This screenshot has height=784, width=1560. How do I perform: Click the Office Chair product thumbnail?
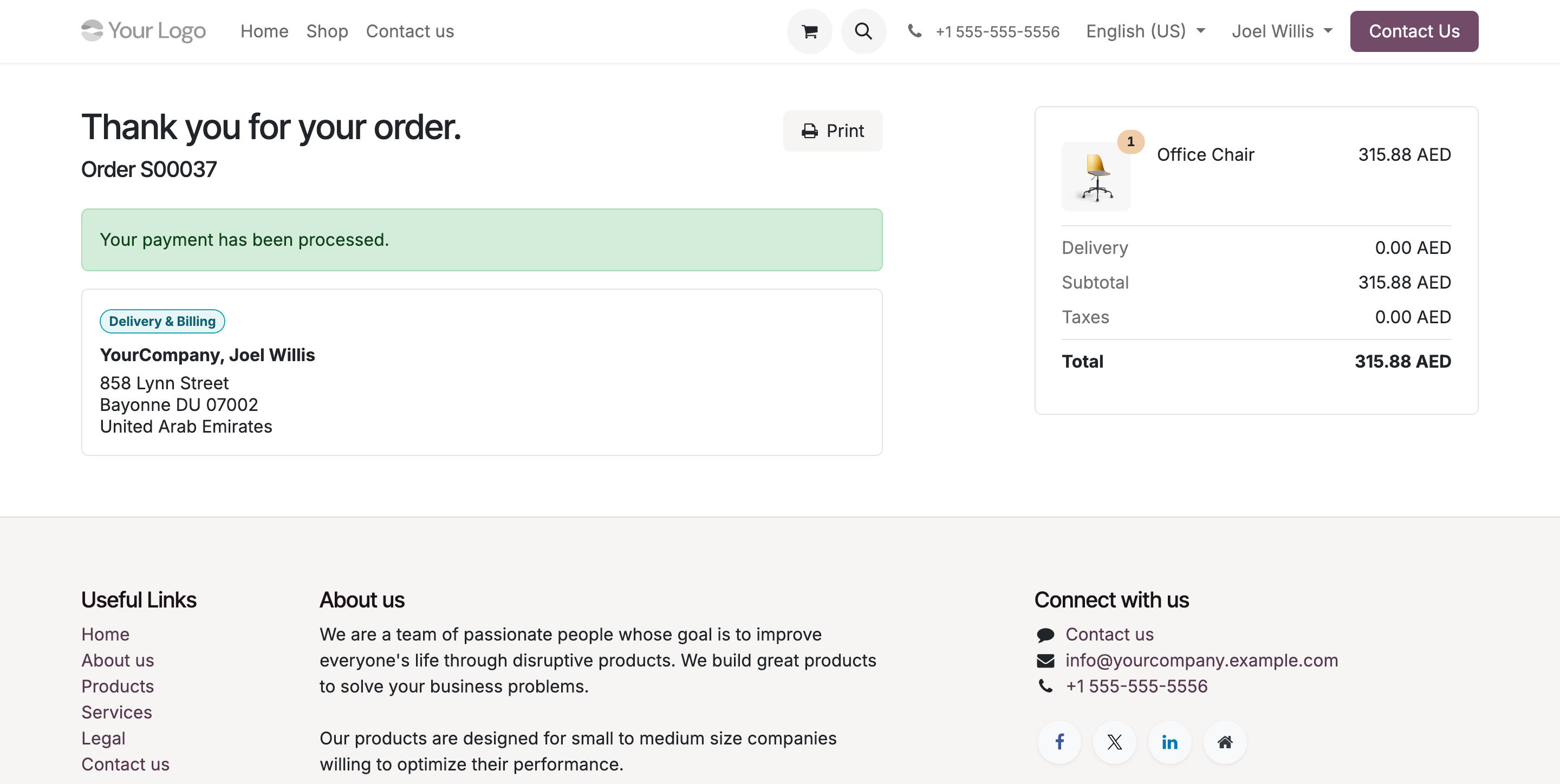[1096, 176]
